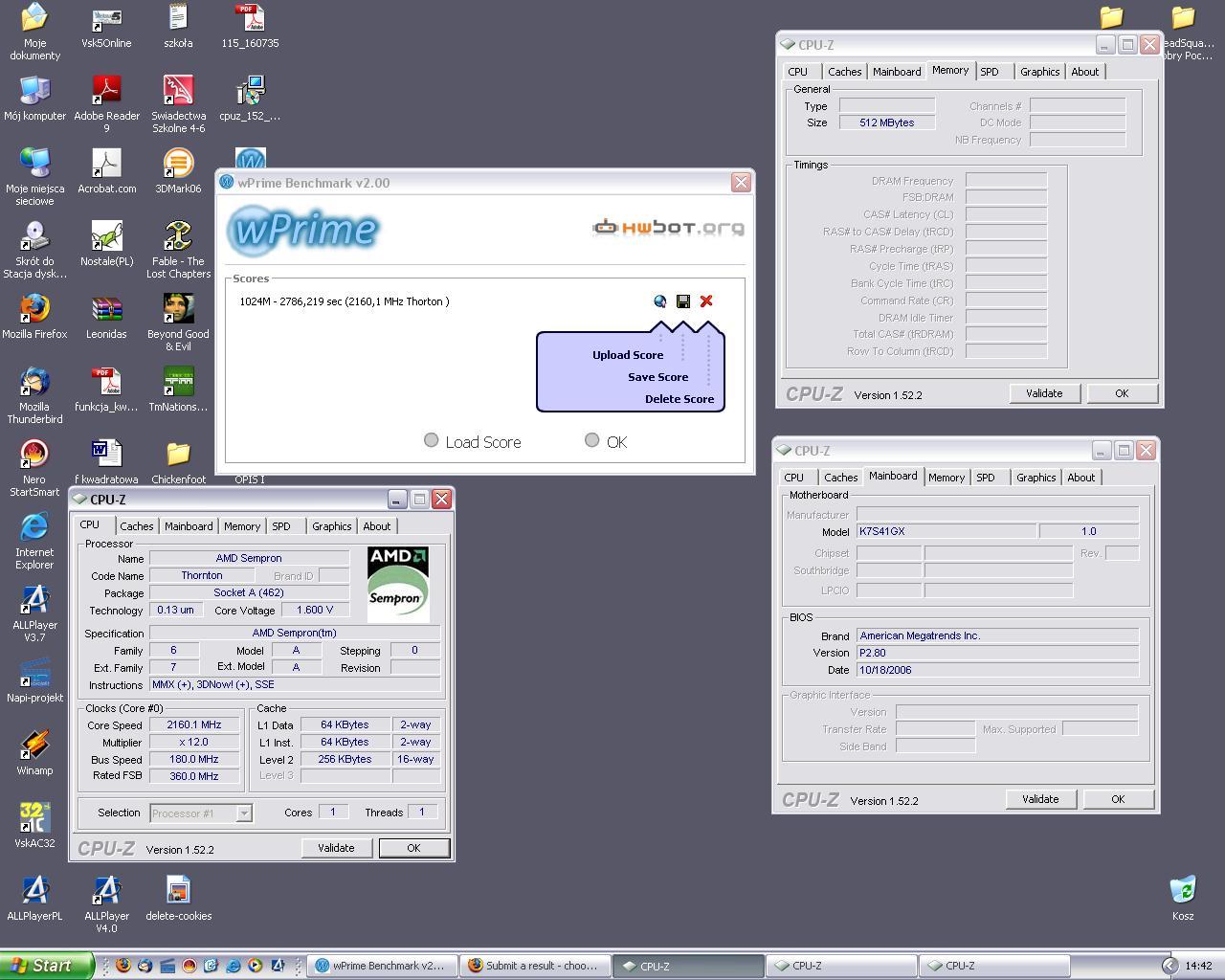
Task: Open About tab in Mainboard CPU-Z window
Action: (x=1081, y=478)
